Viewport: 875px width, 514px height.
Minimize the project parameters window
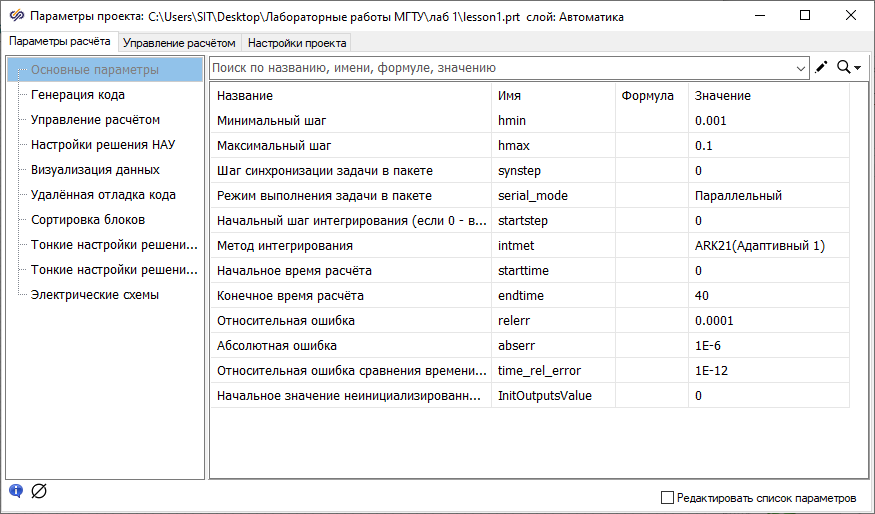(x=759, y=16)
